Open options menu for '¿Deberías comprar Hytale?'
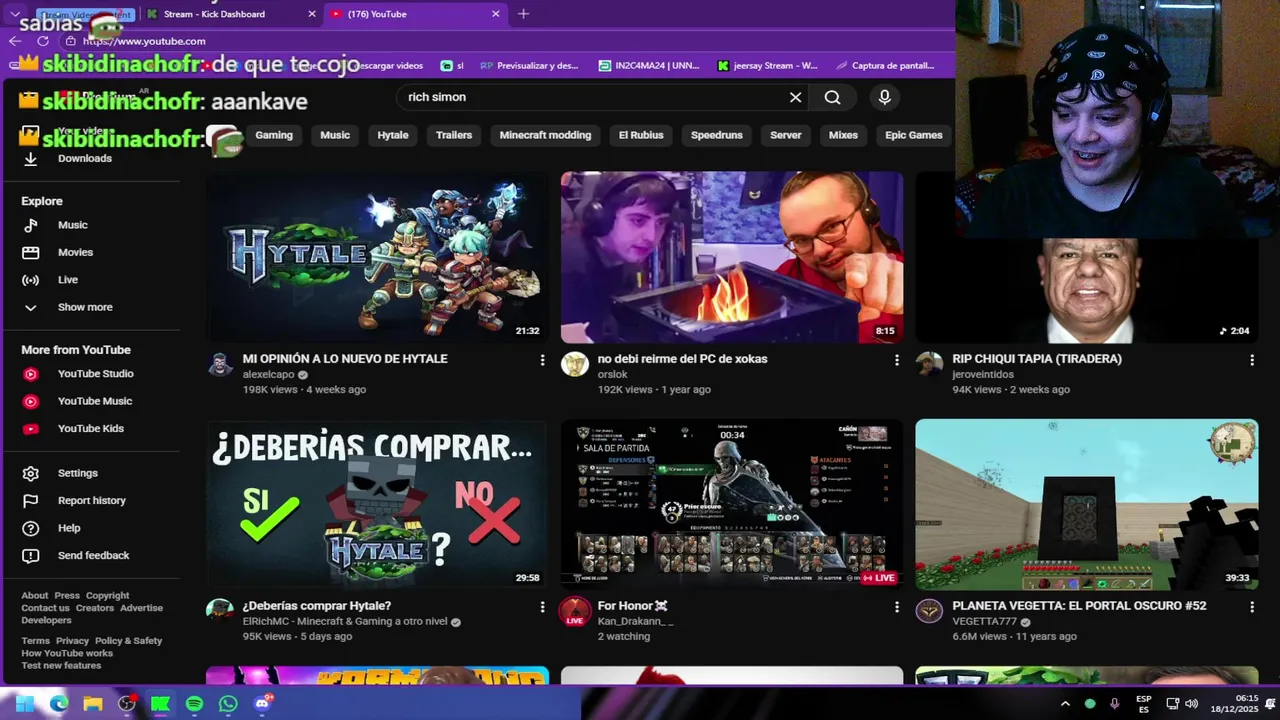1280x720 pixels. (543, 607)
